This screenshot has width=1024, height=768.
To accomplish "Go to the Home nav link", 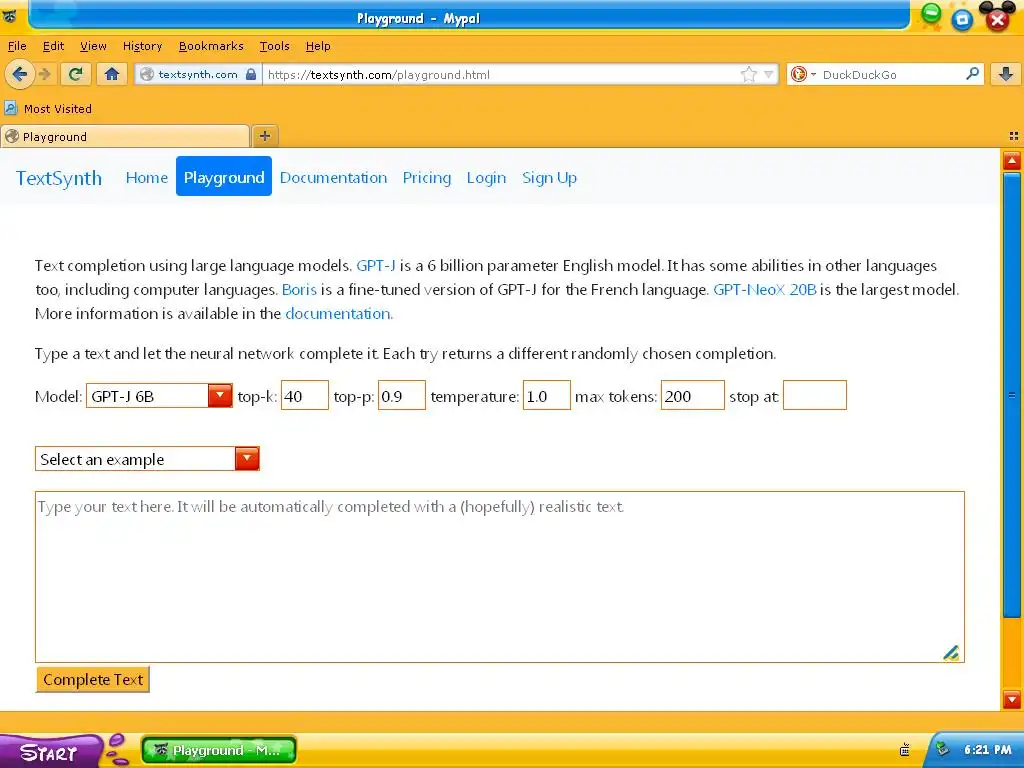I will [146, 178].
